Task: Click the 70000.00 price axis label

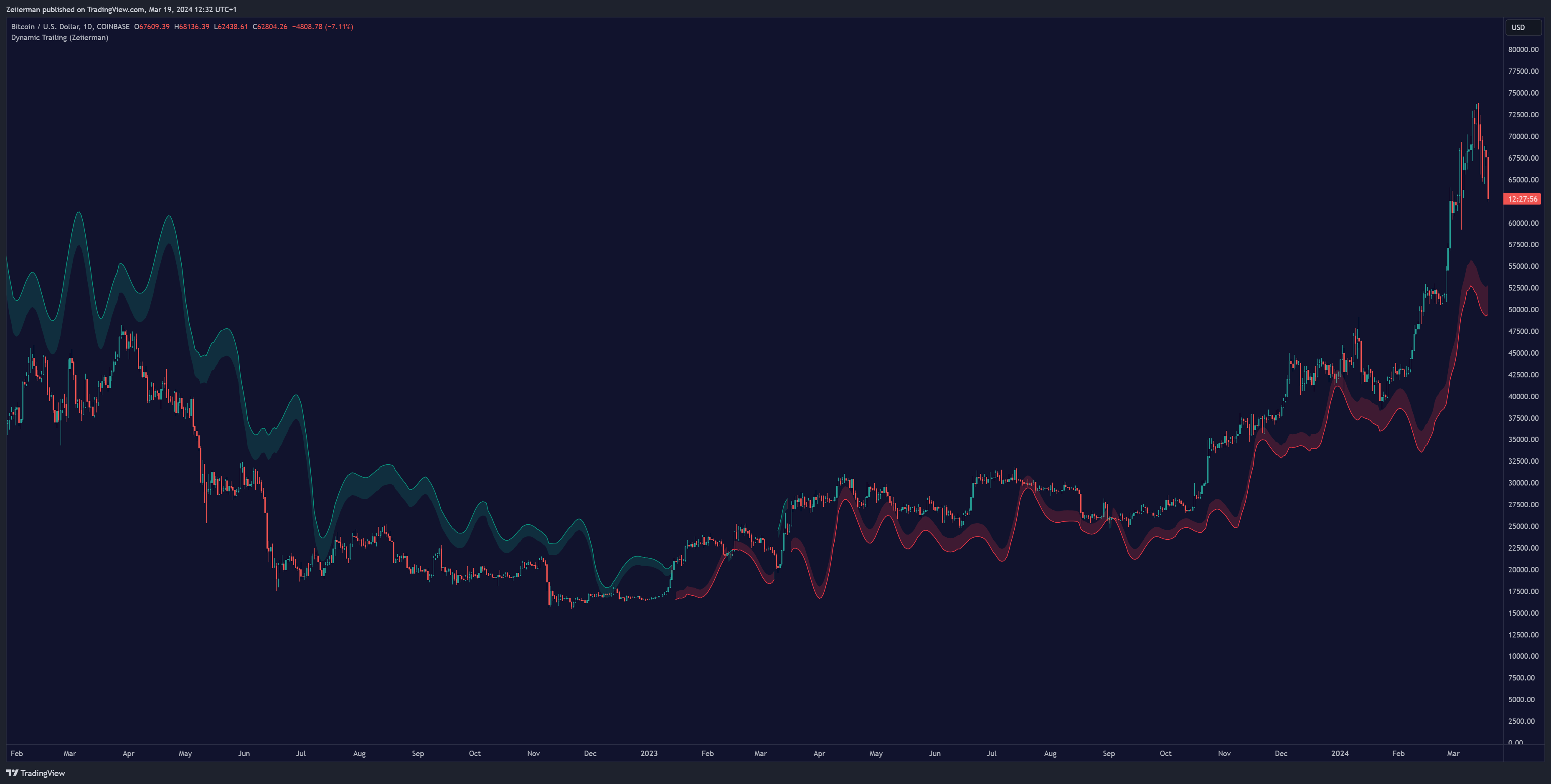Action: pos(1523,137)
